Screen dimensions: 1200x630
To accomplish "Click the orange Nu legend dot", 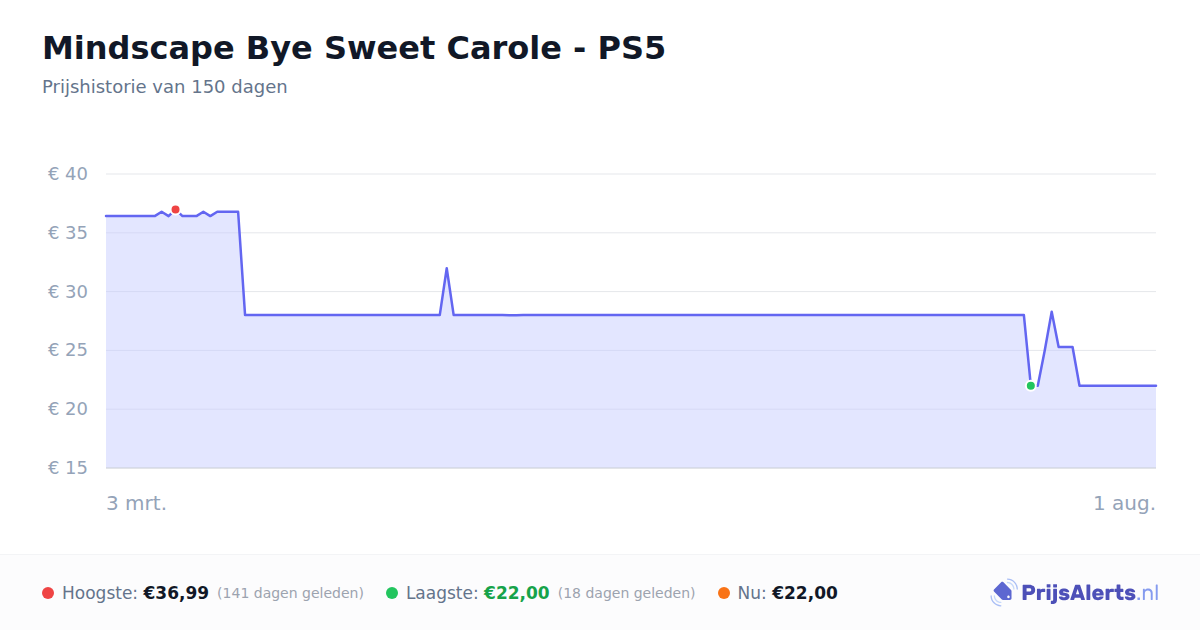I will coord(724,593).
